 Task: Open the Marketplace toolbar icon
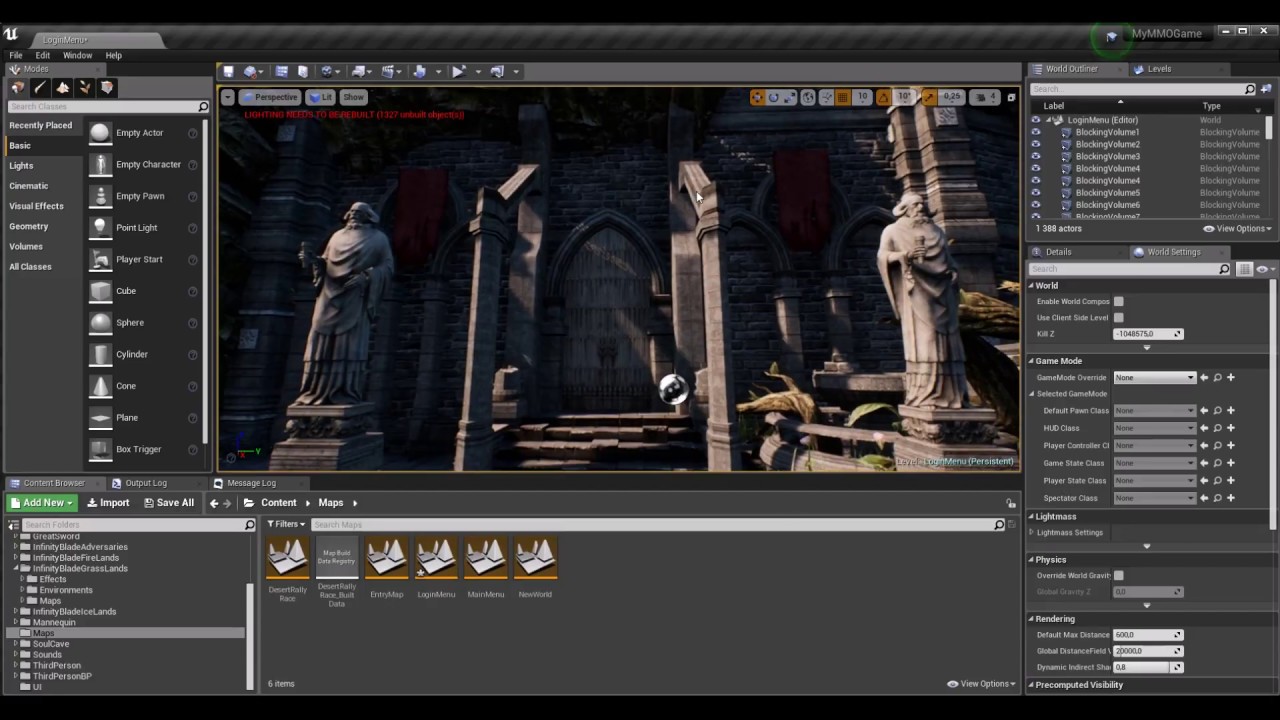pos(303,71)
